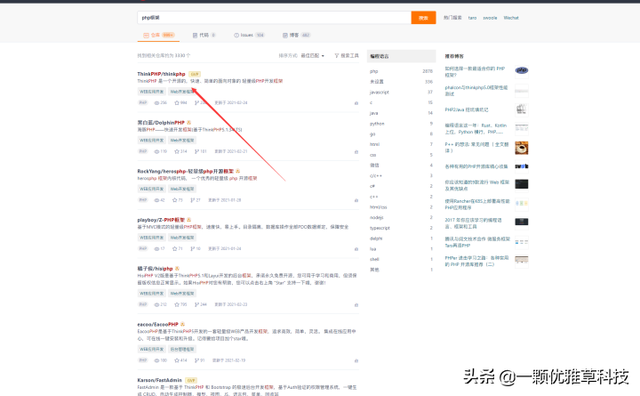Click the fork icon in the DolphinPHP row

click(x=197, y=151)
